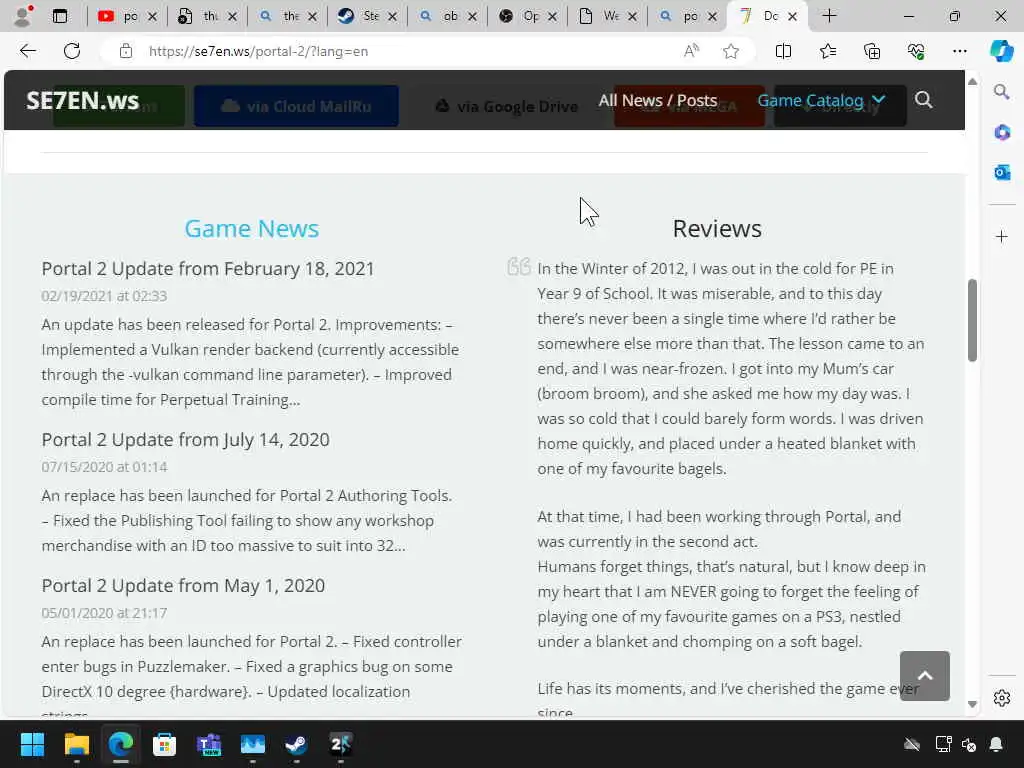Viewport: 1024px width, 768px height.
Task: Click the date 07/15/2020 at 01:14
Action: coord(104,467)
